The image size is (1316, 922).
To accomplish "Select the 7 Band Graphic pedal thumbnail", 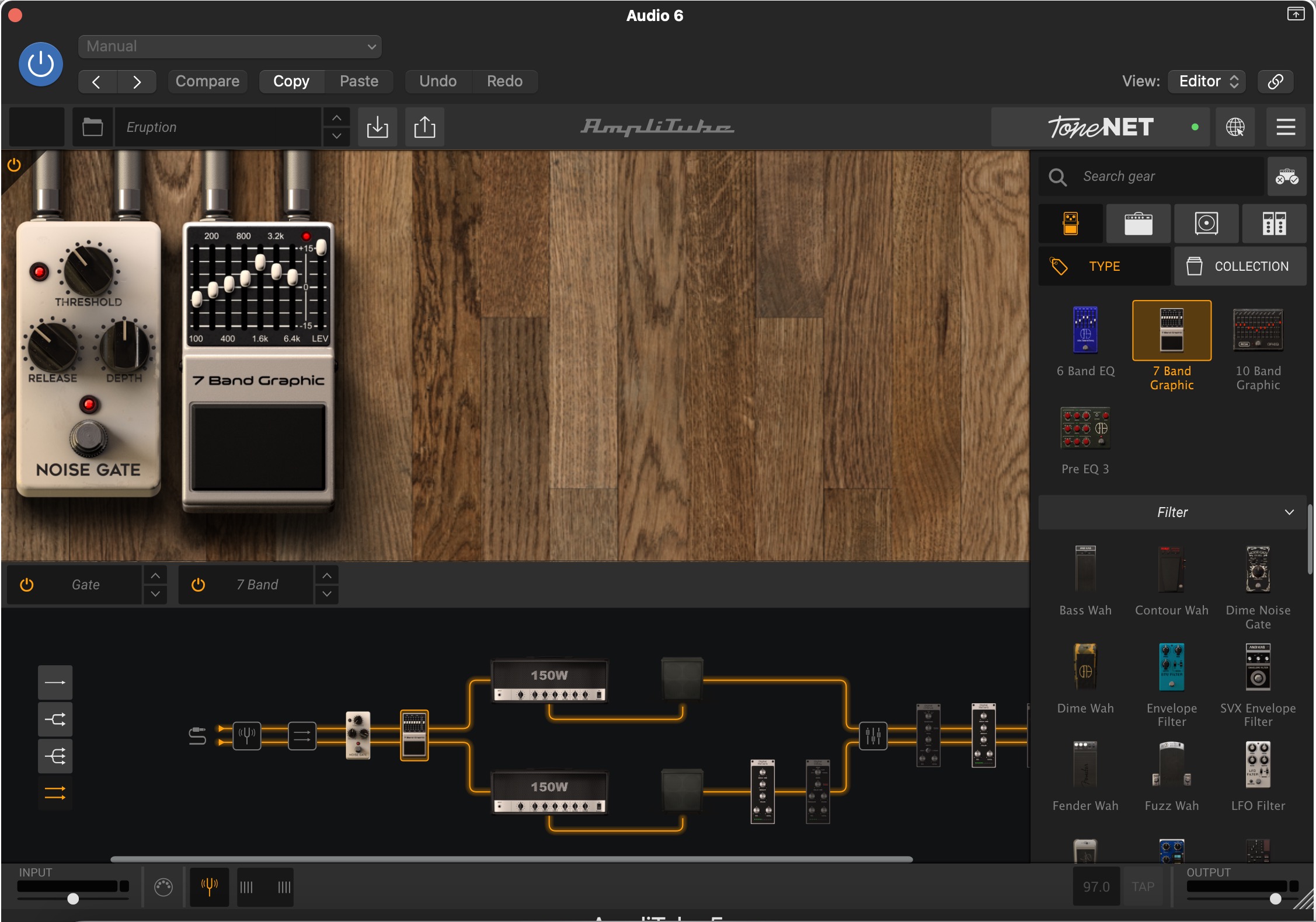I will 1172,331.
